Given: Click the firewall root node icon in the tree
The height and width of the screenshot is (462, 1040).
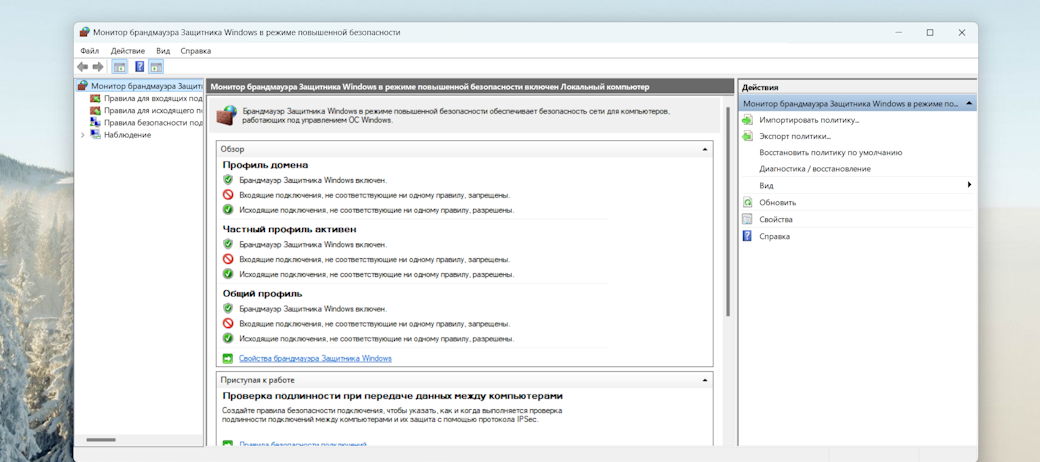Looking at the screenshot, I should coord(83,86).
